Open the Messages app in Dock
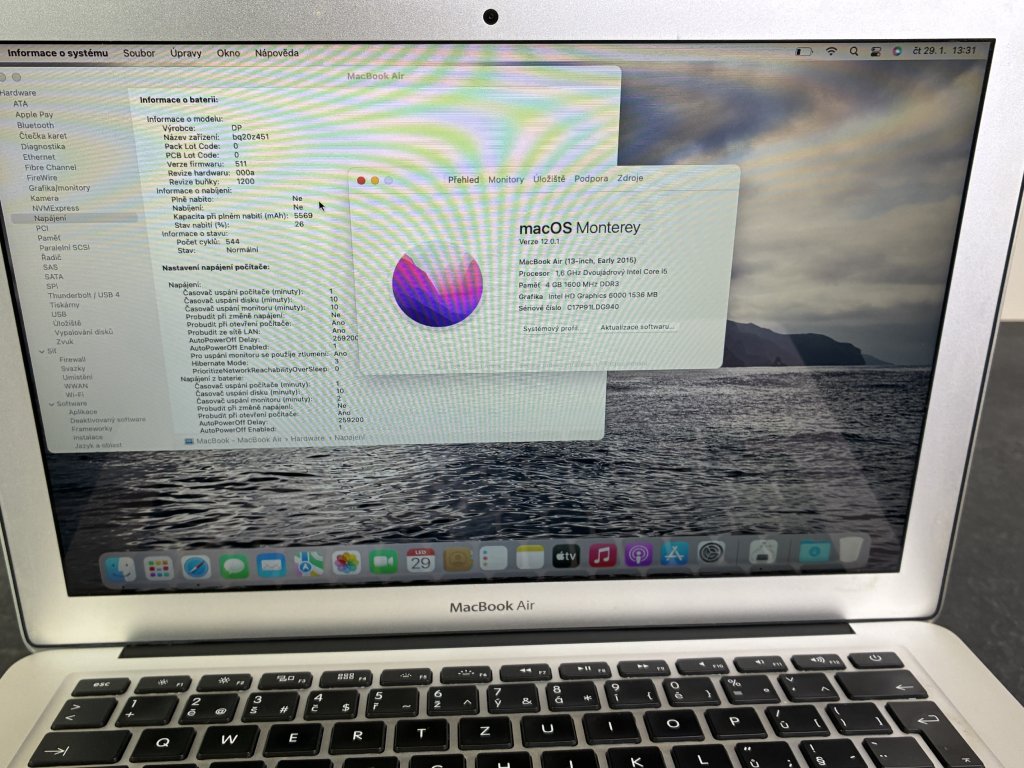The width and height of the screenshot is (1024, 768). click(234, 566)
